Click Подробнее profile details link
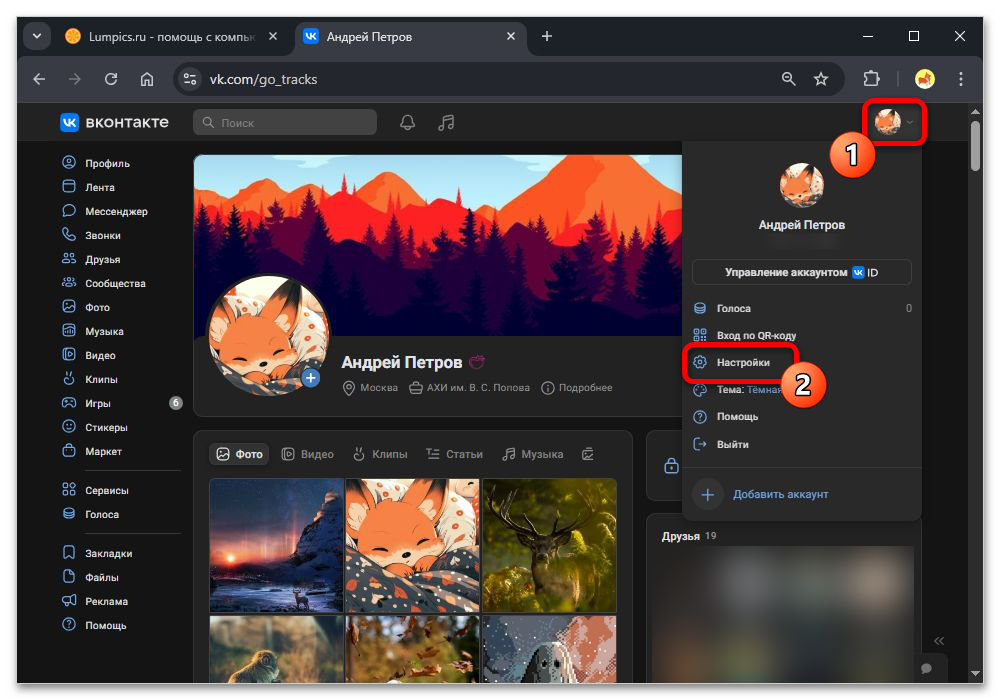 (x=577, y=388)
